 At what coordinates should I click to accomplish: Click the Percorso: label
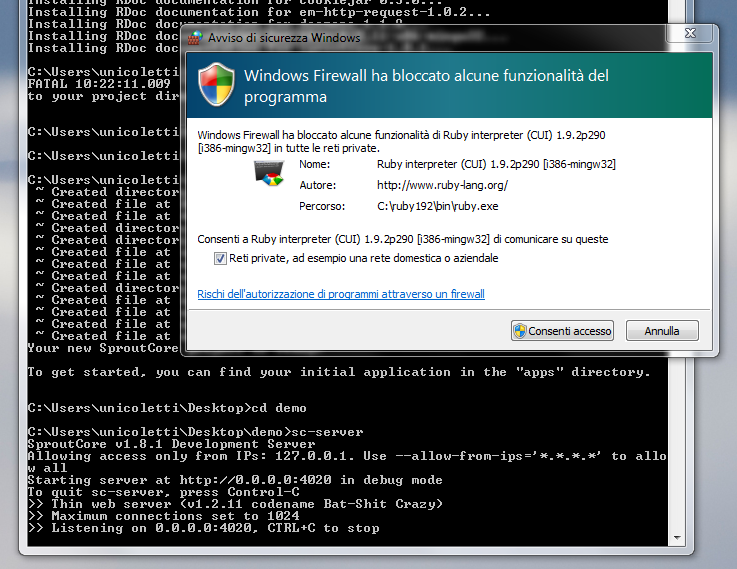click(322, 206)
